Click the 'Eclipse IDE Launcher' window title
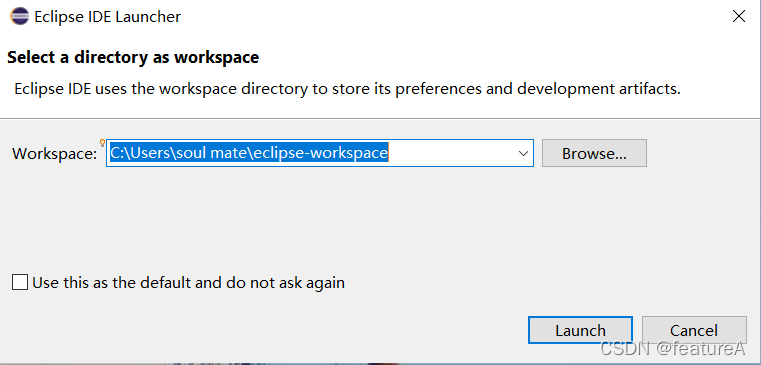761x365 pixels. click(x=108, y=17)
